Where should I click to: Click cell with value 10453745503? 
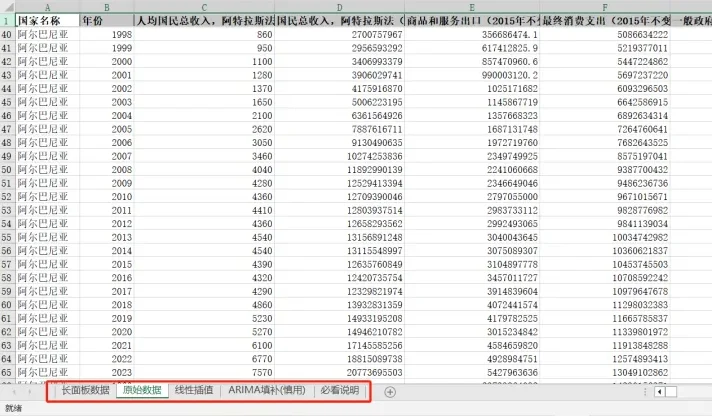click(605, 264)
